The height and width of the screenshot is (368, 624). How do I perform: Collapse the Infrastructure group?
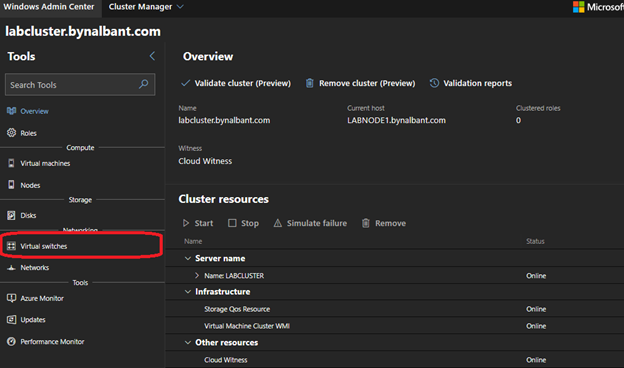[x=188, y=292]
